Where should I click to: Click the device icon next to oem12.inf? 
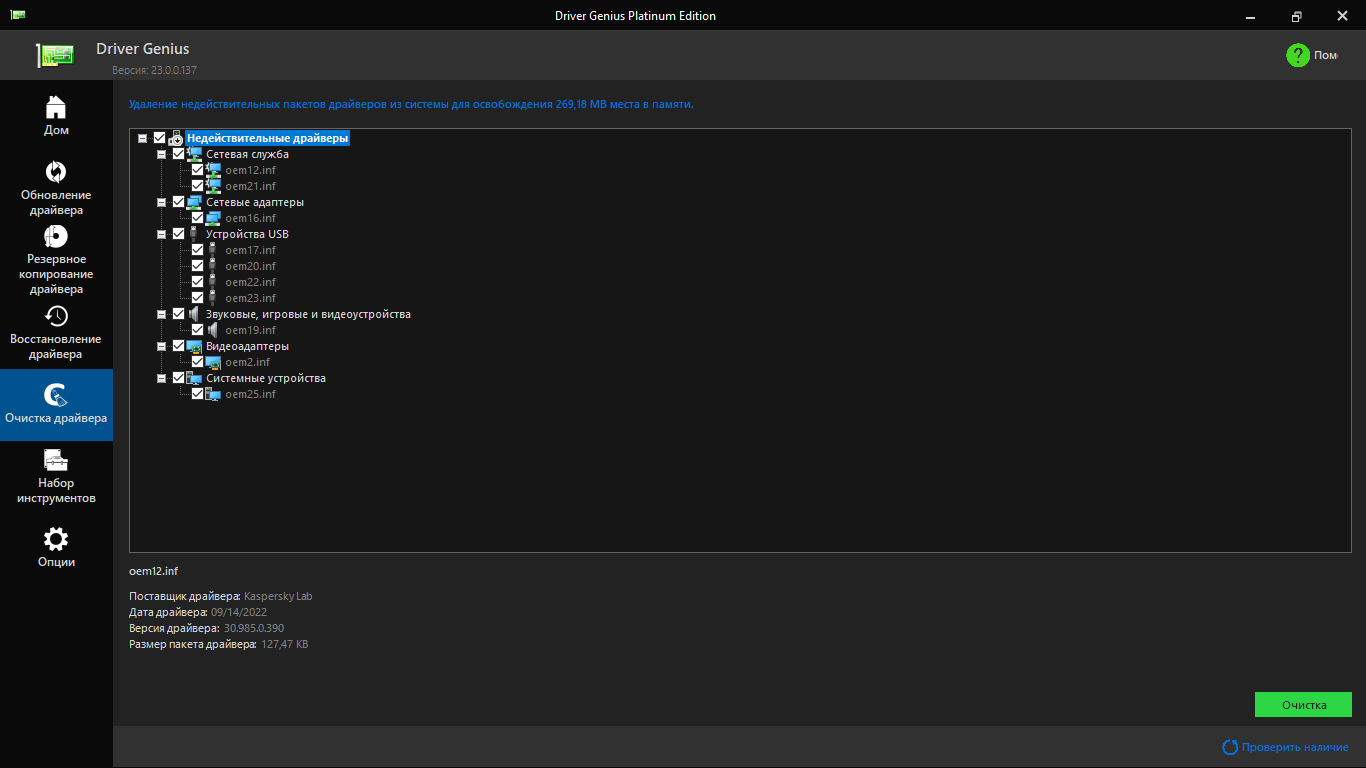213,170
